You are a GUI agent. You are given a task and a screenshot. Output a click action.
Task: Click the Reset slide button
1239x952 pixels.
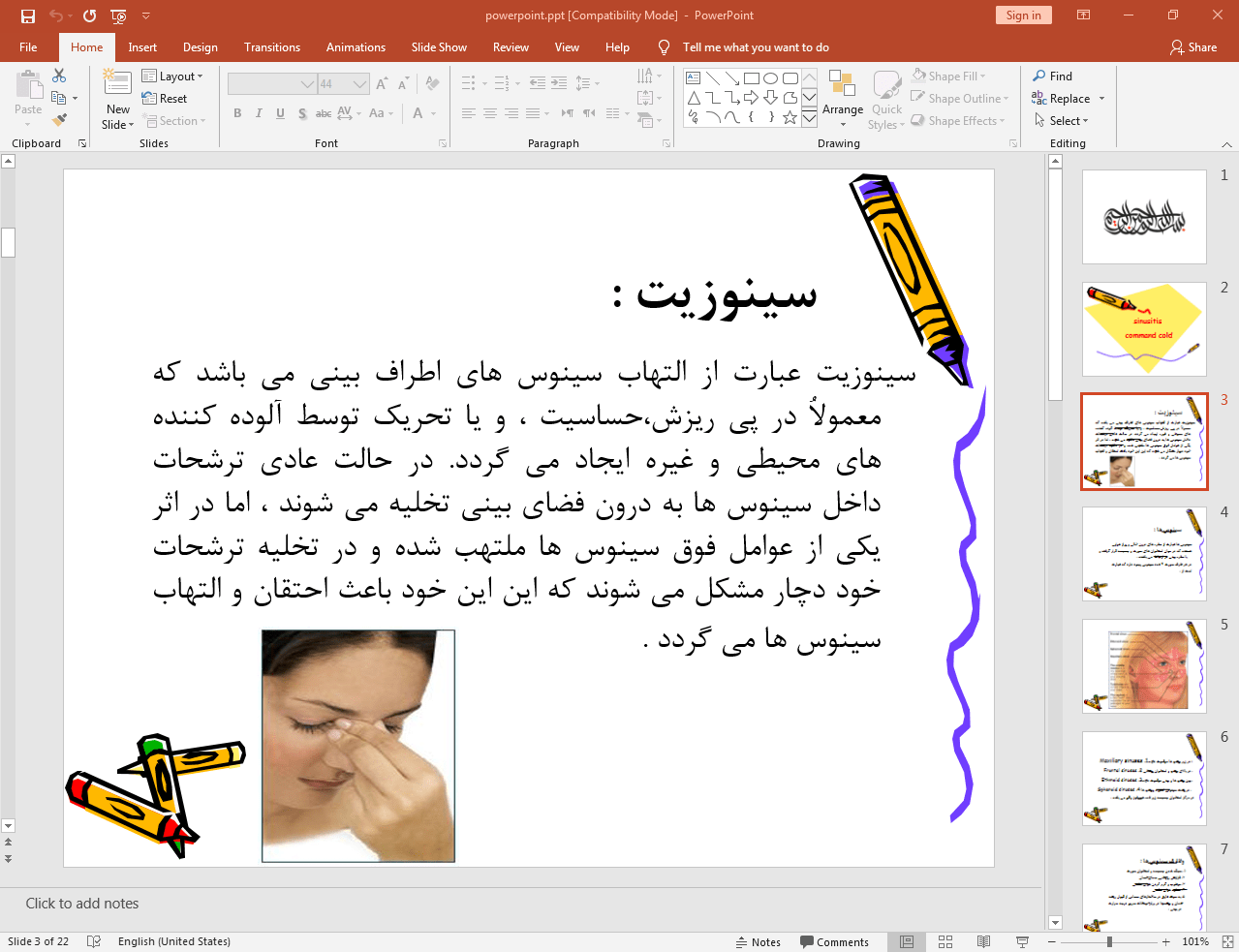(x=166, y=98)
